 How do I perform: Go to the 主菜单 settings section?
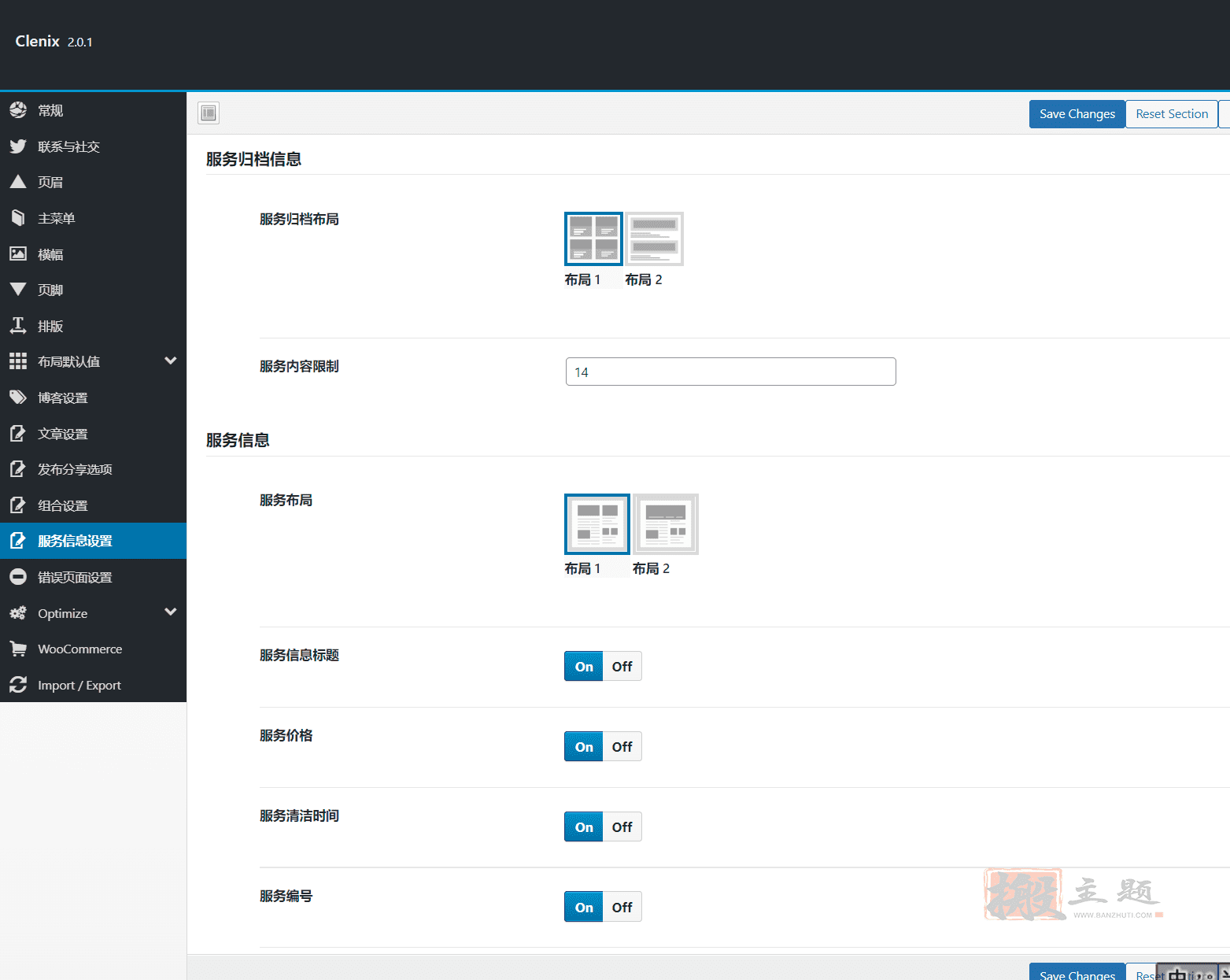(93, 218)
